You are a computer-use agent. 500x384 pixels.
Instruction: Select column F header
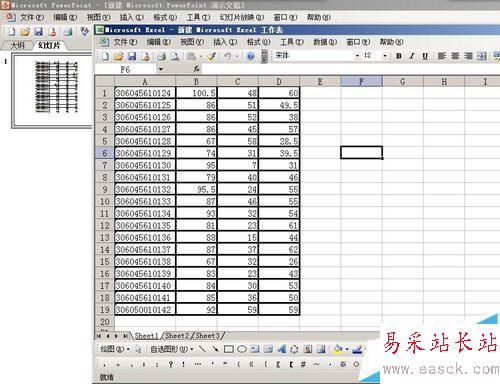pyautogui.click(x=361, y=81)
